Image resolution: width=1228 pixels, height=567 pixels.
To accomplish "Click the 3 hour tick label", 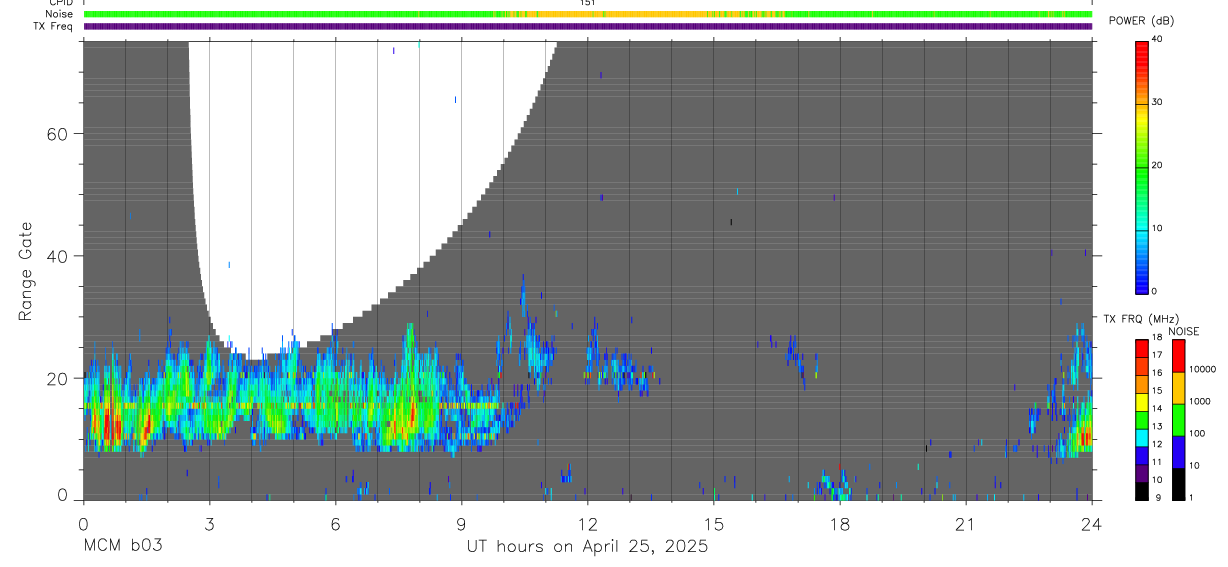I will click(x=209, y=524).
